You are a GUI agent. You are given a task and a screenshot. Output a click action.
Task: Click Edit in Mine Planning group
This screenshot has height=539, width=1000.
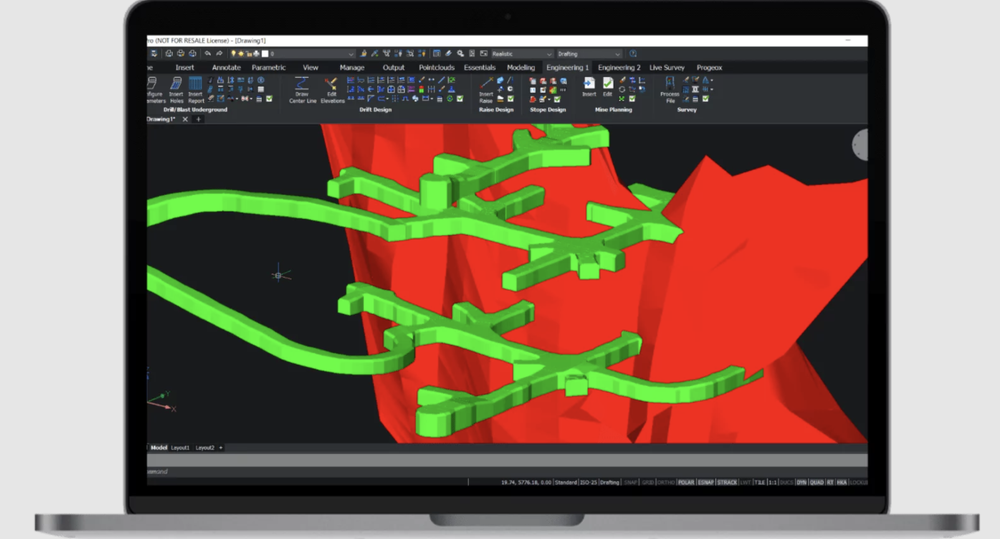tap(608, 87)
